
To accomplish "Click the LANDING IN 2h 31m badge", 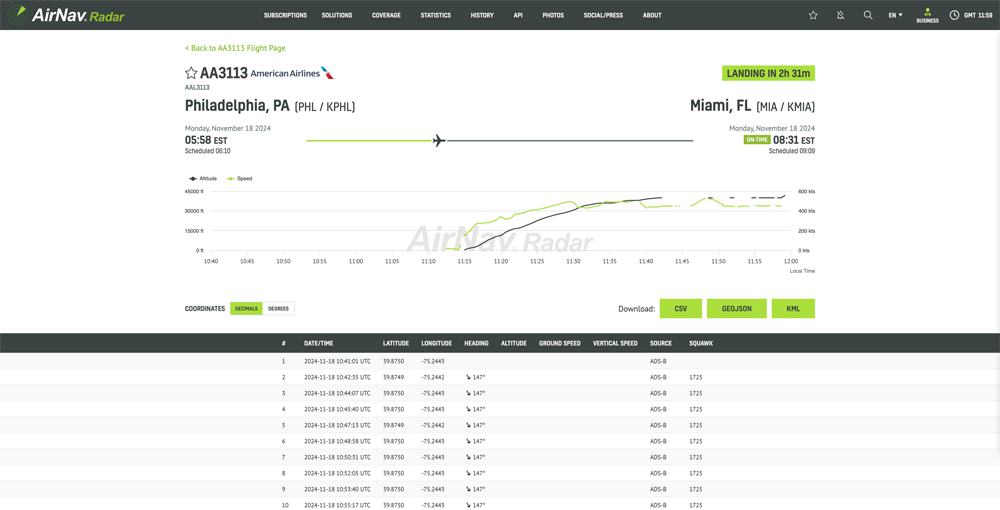I will [x=768, y=73].
